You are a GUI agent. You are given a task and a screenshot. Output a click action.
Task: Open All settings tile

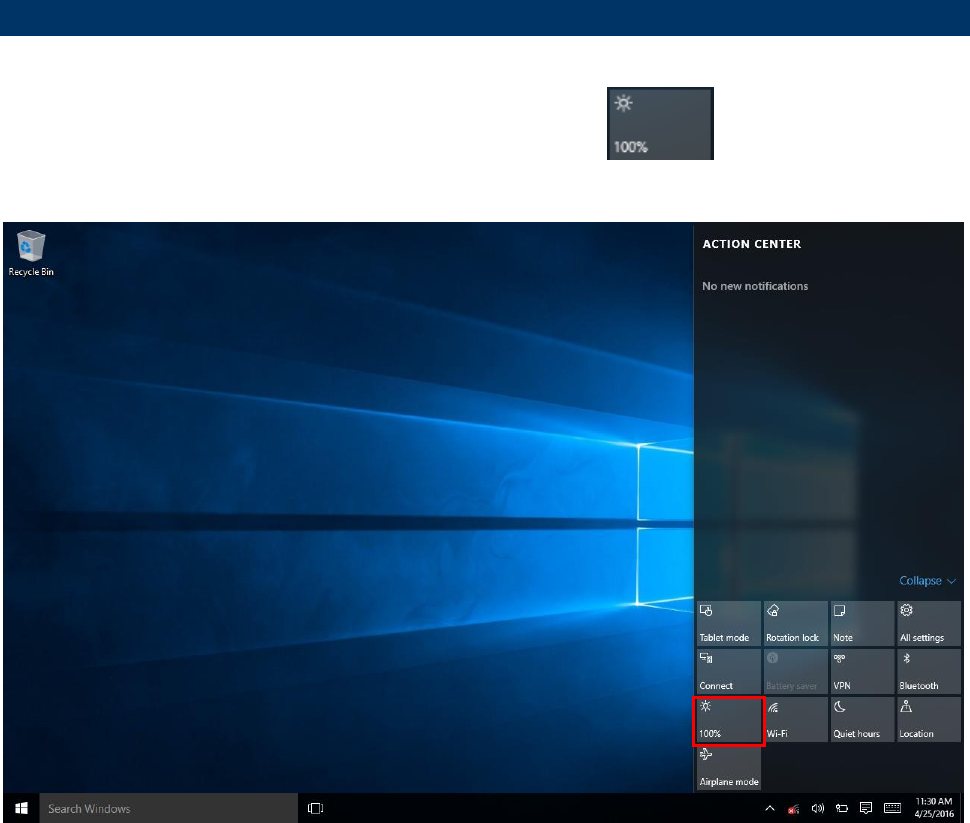pos(929,624)
